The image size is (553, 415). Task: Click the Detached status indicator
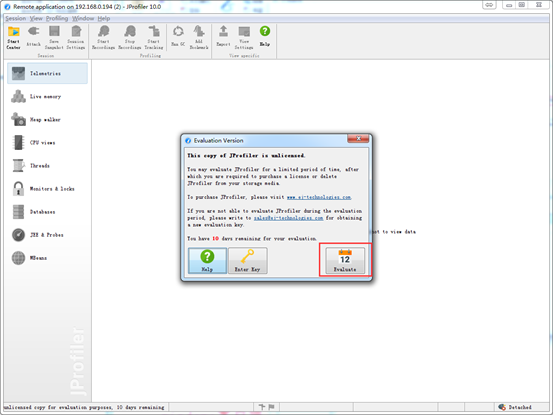515,407
